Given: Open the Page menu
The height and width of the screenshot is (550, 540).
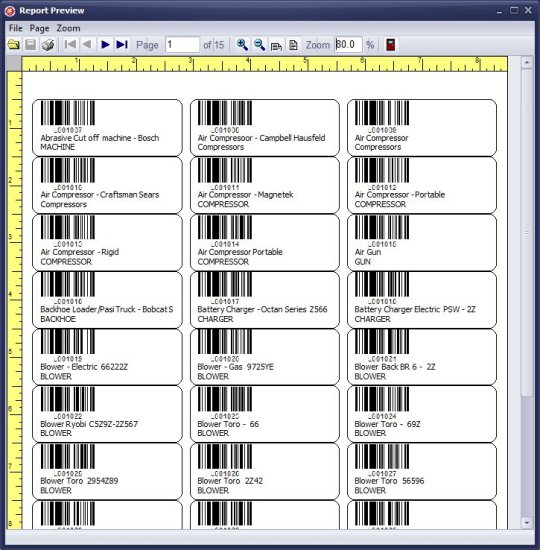Looking at the screenshot, I should click(39, 28).
